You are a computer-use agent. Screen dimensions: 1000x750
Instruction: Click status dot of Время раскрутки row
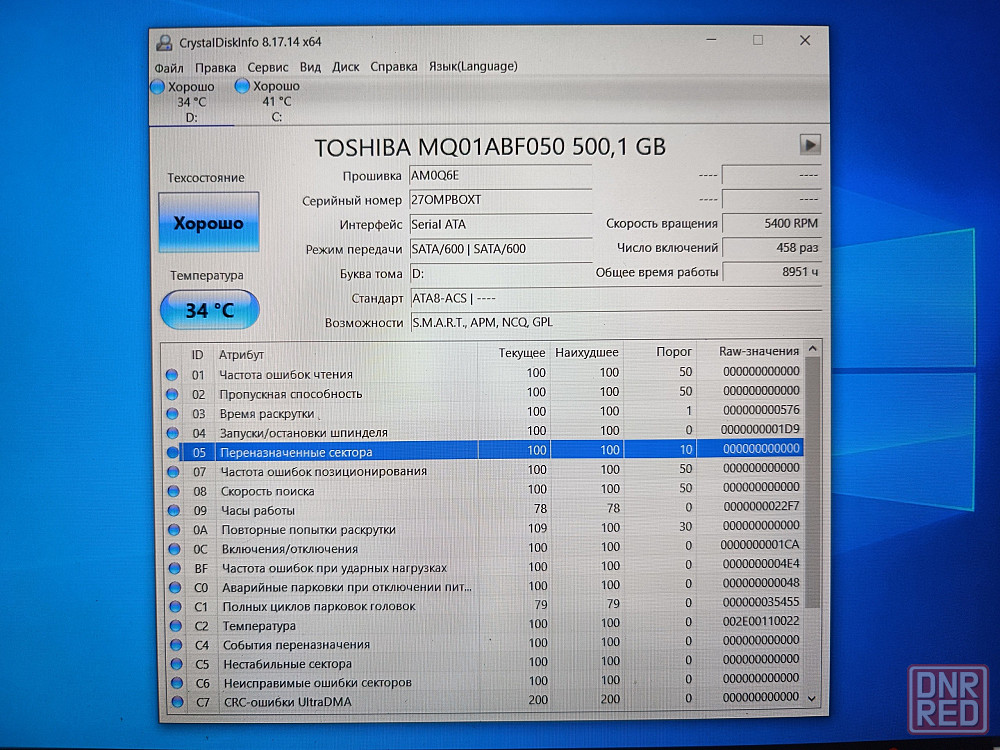(172, 413)
